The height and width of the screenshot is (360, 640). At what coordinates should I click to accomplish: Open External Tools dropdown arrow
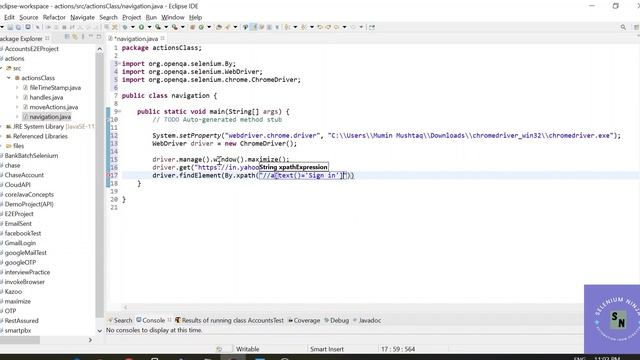click(182, 27)
